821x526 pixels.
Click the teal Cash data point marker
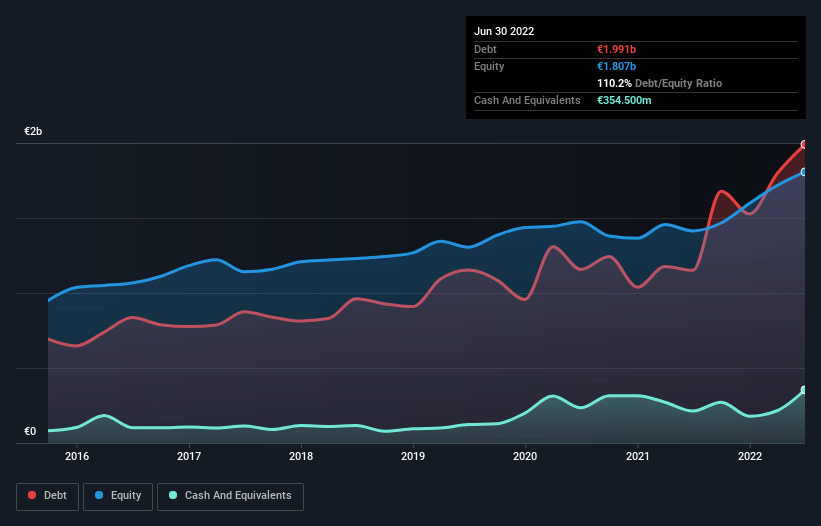(804, 390)
